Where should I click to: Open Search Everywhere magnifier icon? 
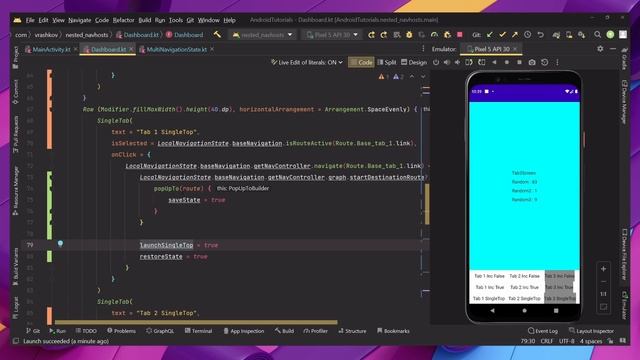coord(598,35)
